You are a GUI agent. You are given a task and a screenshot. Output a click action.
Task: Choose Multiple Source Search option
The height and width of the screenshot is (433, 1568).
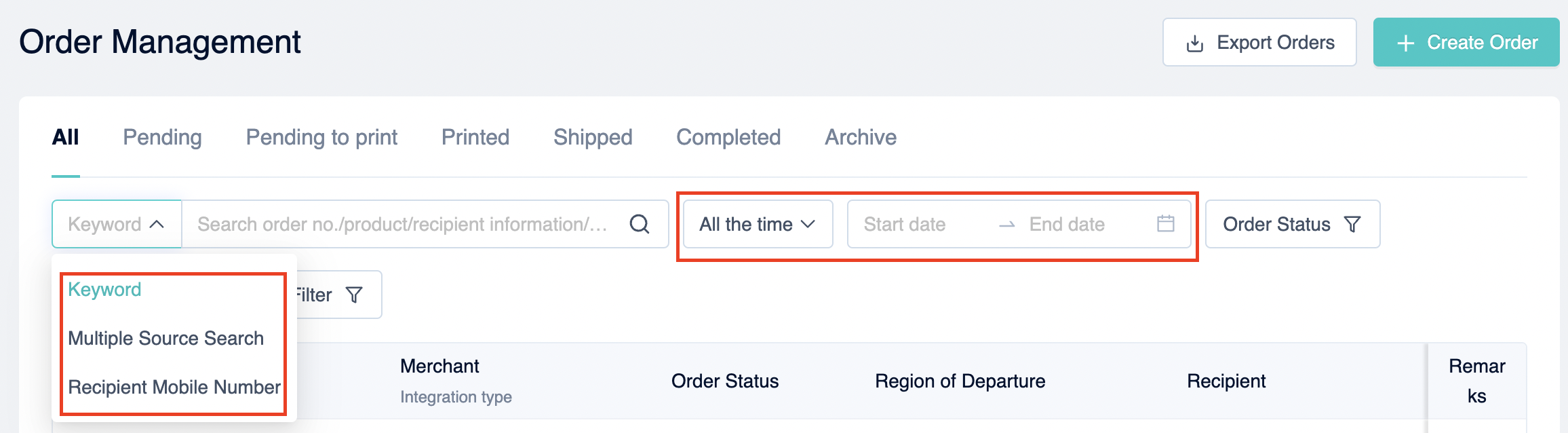[166, 338]
